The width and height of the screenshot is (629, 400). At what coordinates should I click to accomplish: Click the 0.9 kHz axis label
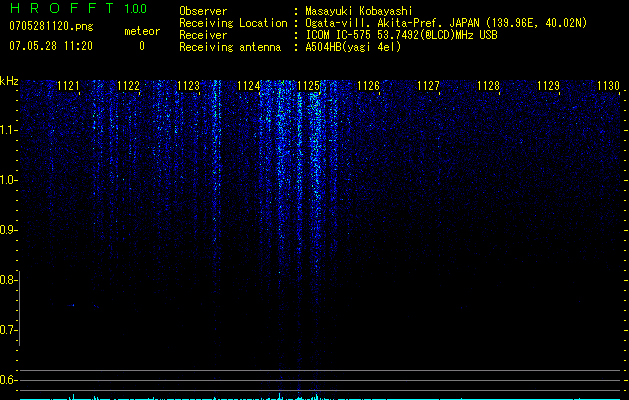[x=8, y=230]
